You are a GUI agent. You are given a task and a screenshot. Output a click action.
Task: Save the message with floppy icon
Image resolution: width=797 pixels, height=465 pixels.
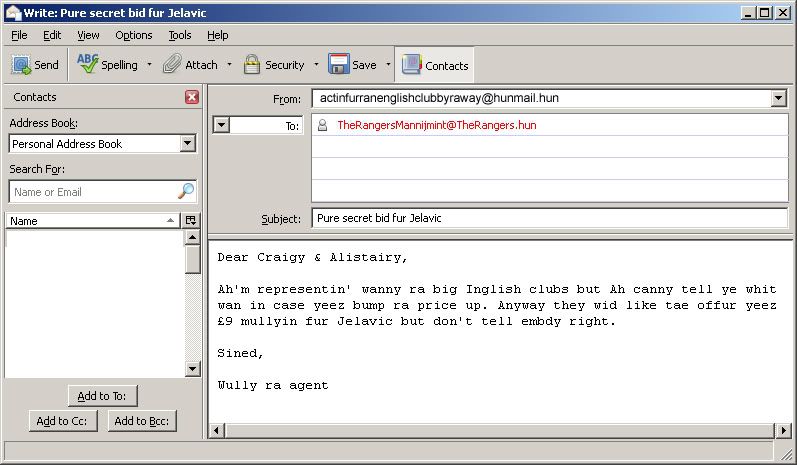352,65
